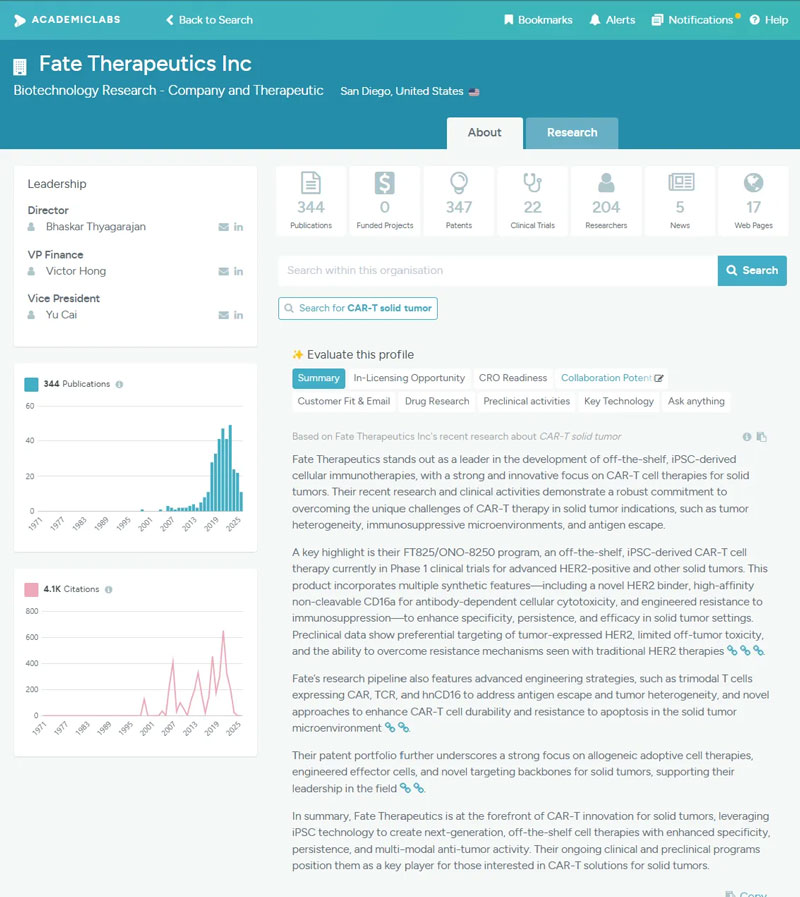Open the 22 Clinical Trials card
The width and height of the screenshot is (800, 897).
(532, 201)
